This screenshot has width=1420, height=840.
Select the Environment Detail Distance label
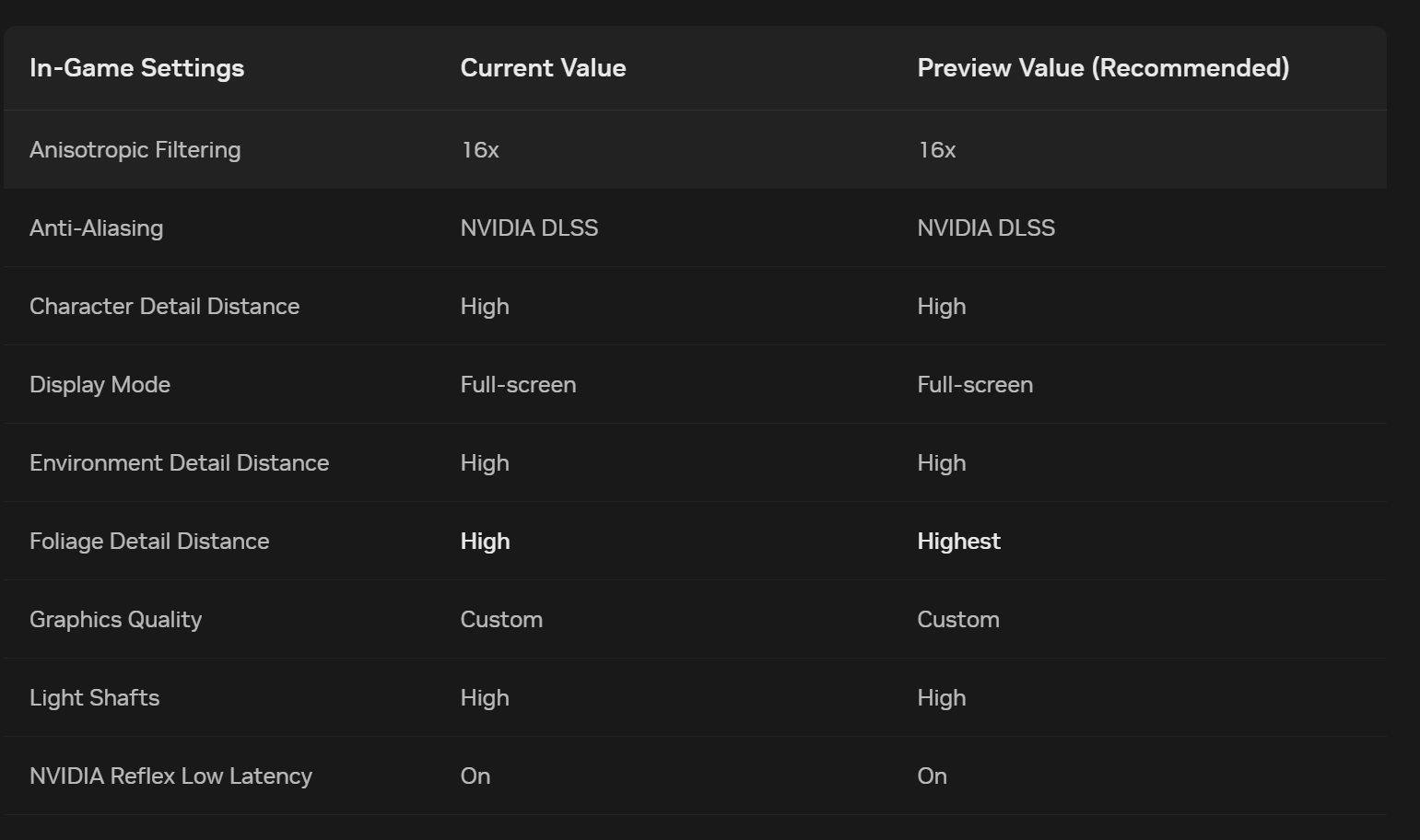[179, 463]
